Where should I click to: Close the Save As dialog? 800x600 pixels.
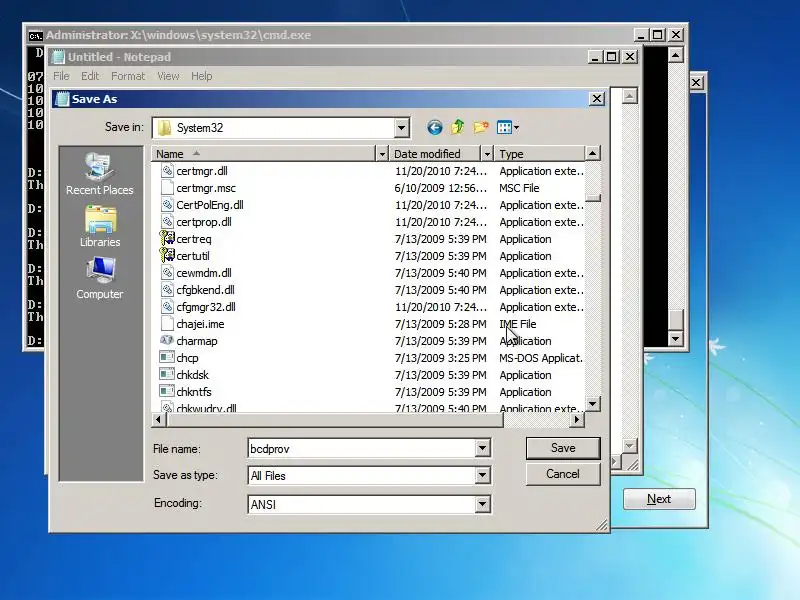click(596, 98)
